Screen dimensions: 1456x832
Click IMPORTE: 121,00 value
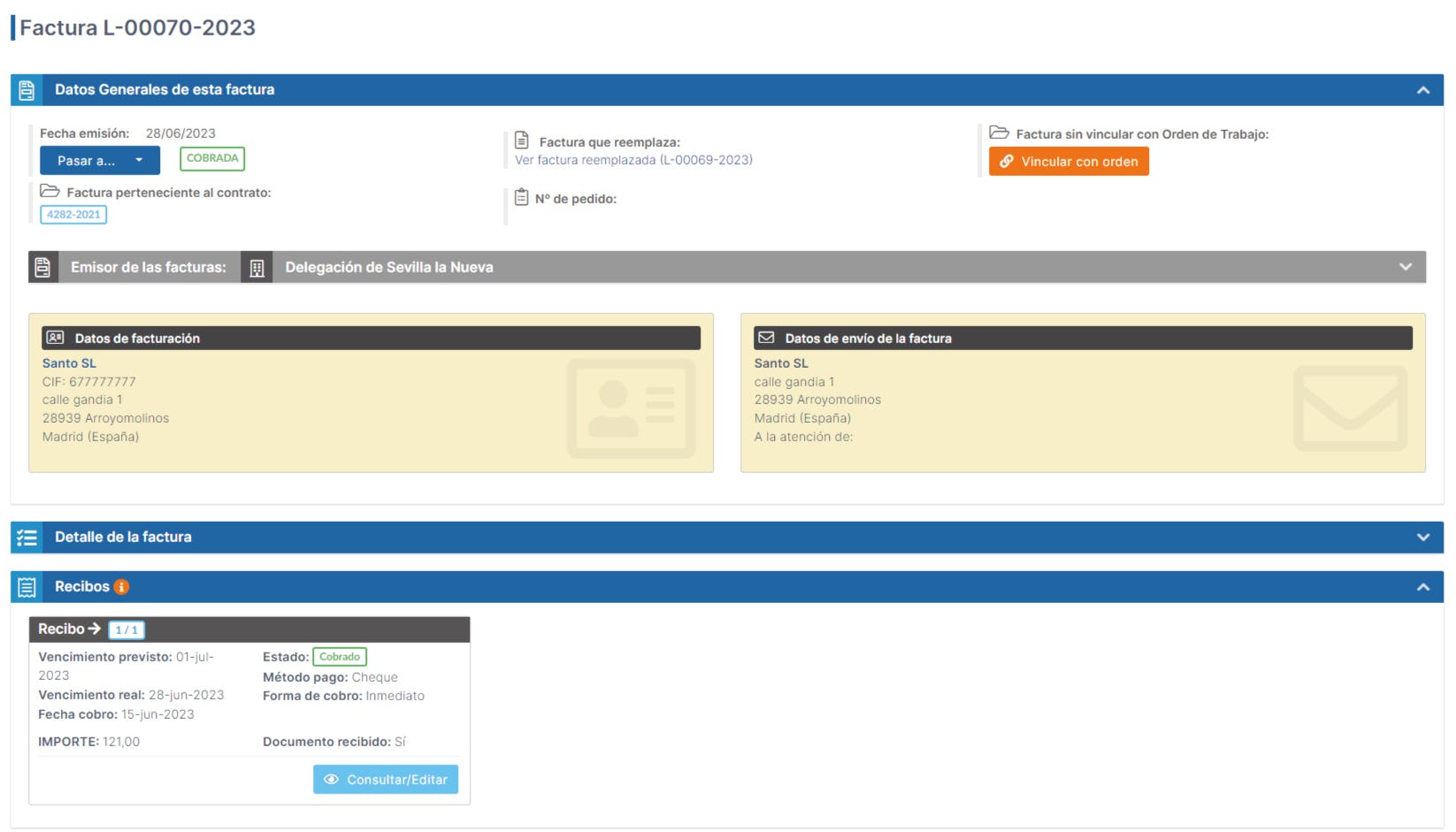click(88, 742)
